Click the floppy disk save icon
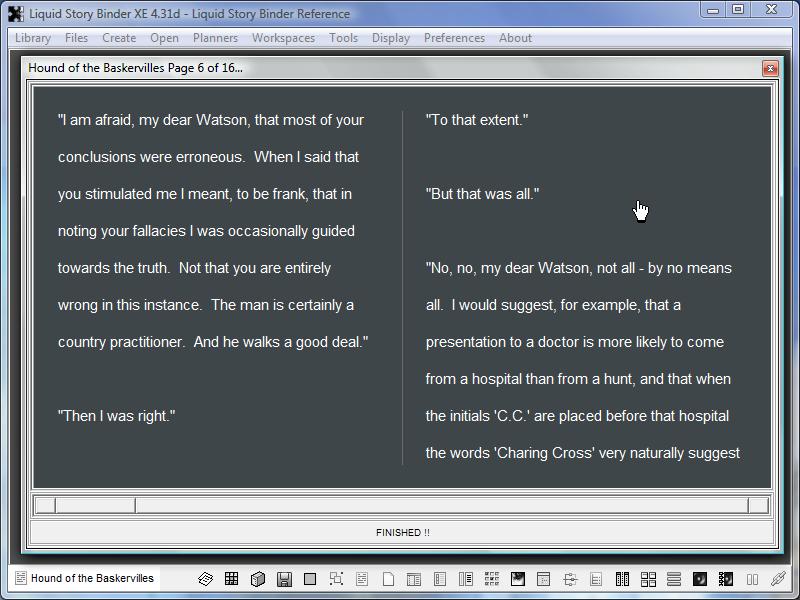Viewport: 800px width, 600px height. click(x=284, y=579)
